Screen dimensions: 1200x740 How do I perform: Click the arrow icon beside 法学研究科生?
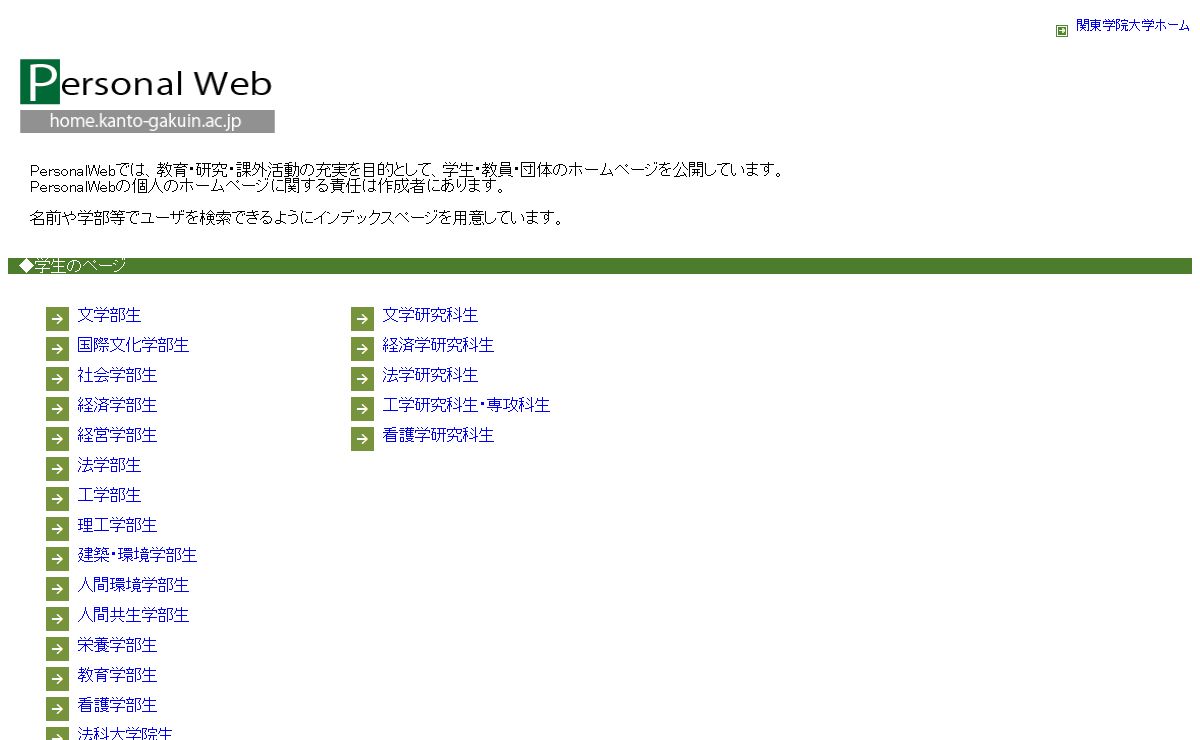362,379
